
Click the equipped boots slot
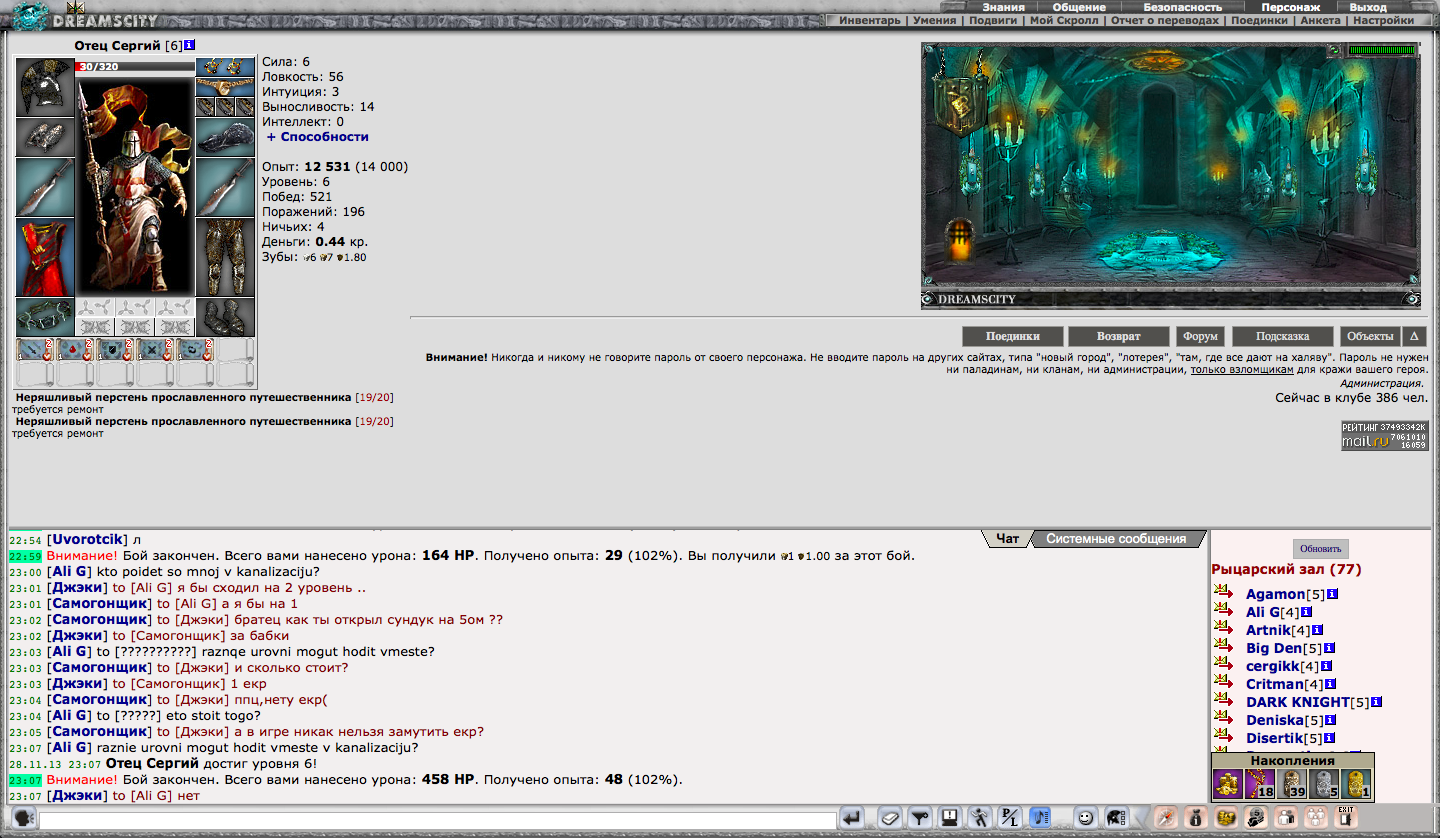click(x=225, y=317)
